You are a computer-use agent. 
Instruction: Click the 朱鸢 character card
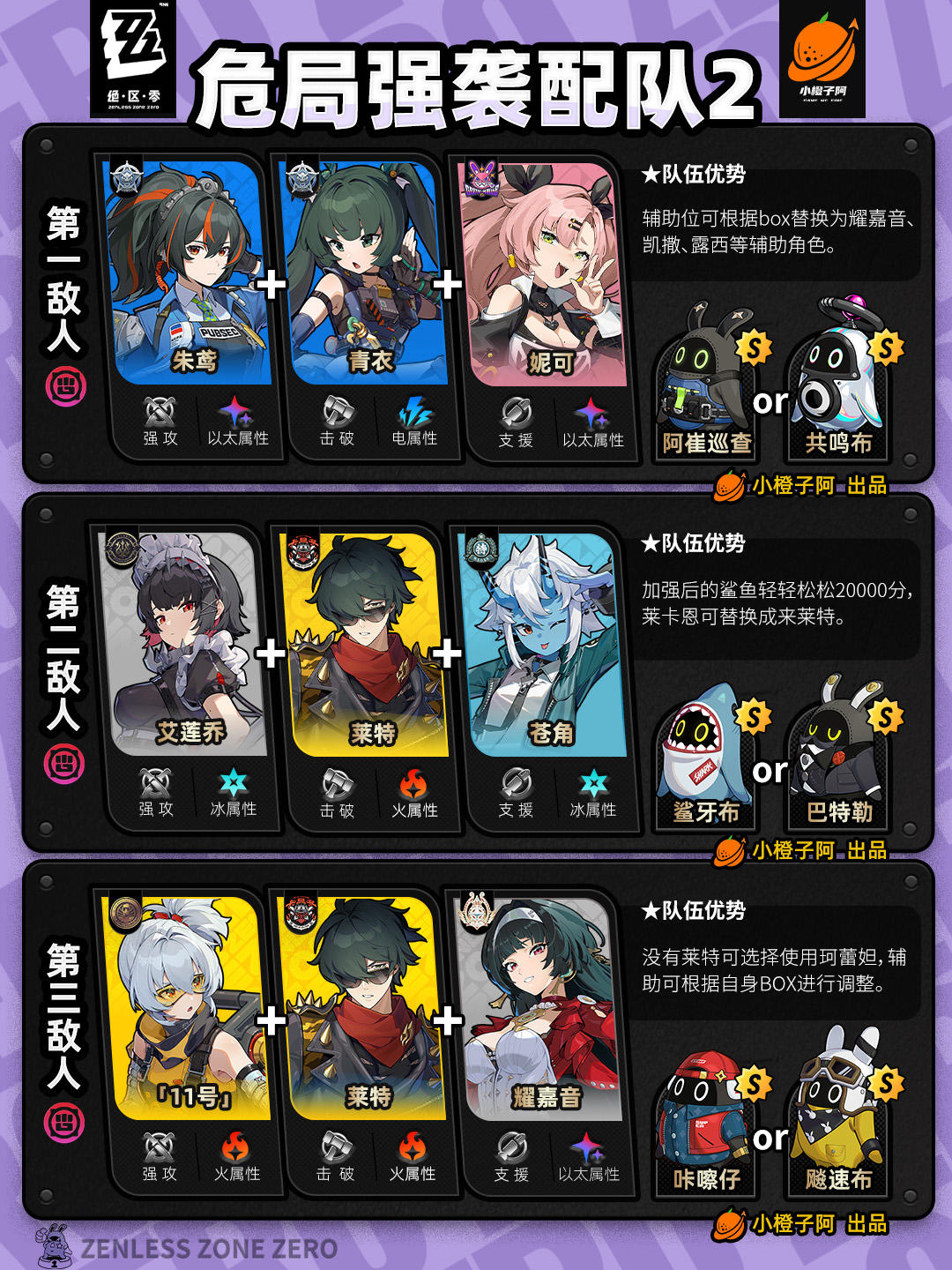click(188, 273)
